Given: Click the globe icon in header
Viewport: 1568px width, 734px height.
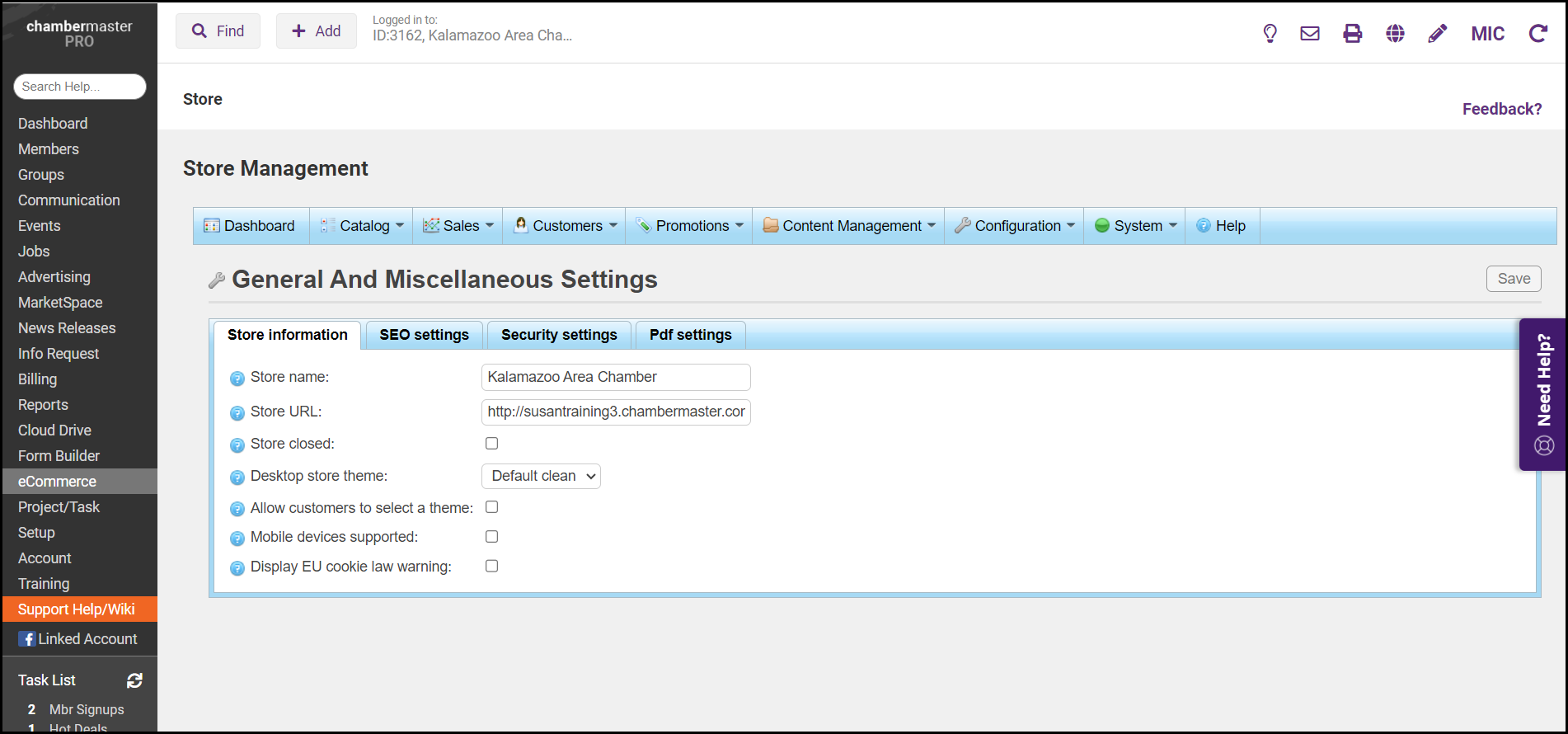Looking at the screenshot, I should click(x=1395, y=34).
